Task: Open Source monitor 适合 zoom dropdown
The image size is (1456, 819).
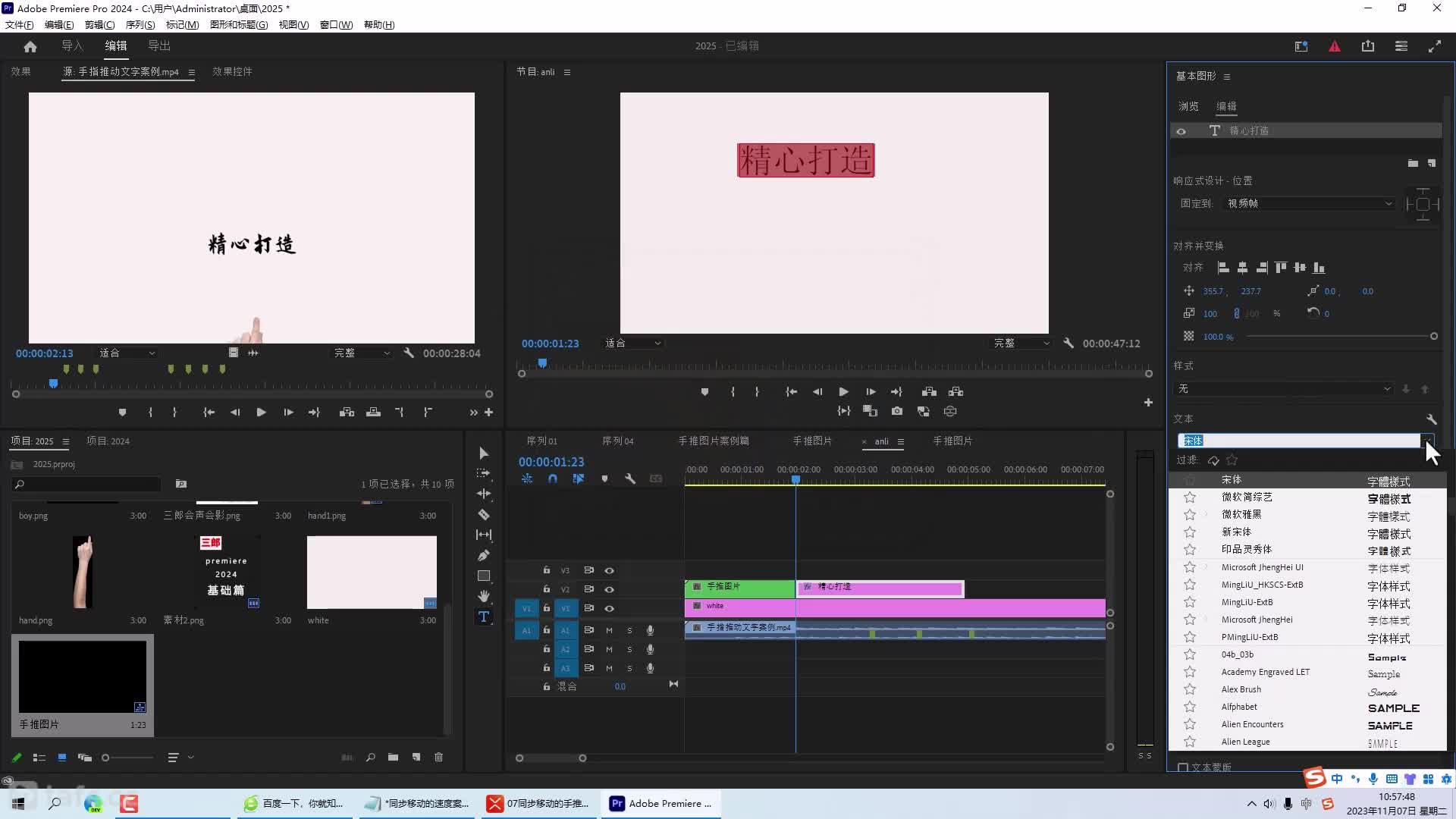Action: [x=127, y=353]
